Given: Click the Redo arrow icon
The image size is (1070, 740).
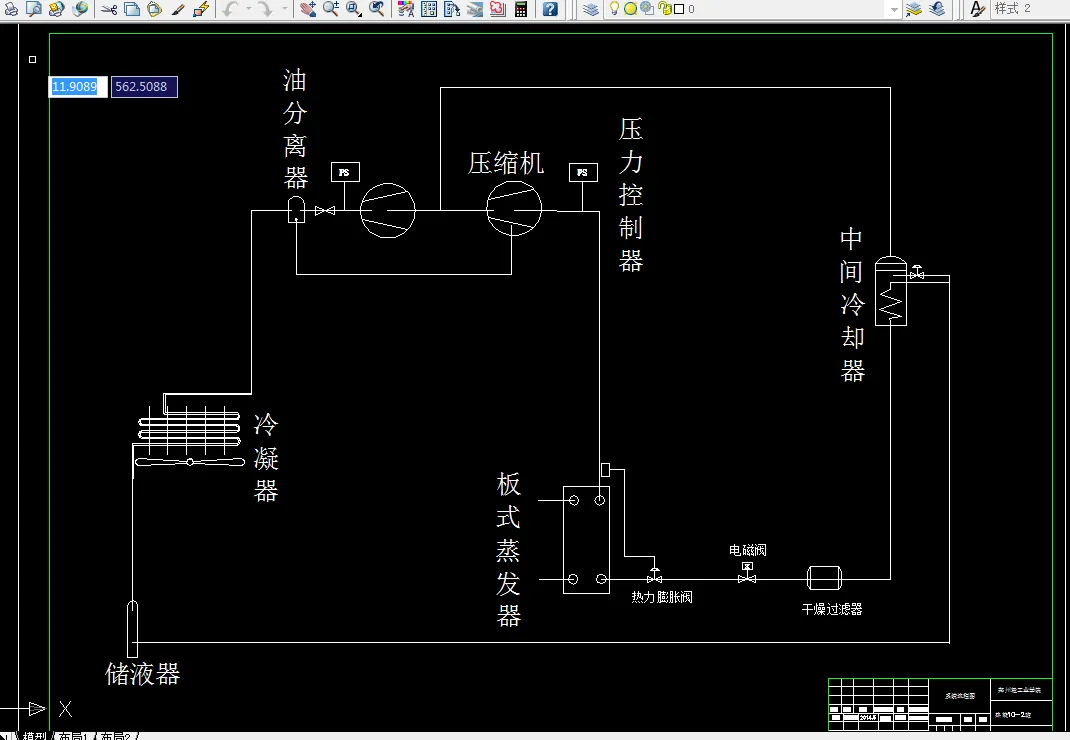Looking at the screenshot, I should pos(265,9).
